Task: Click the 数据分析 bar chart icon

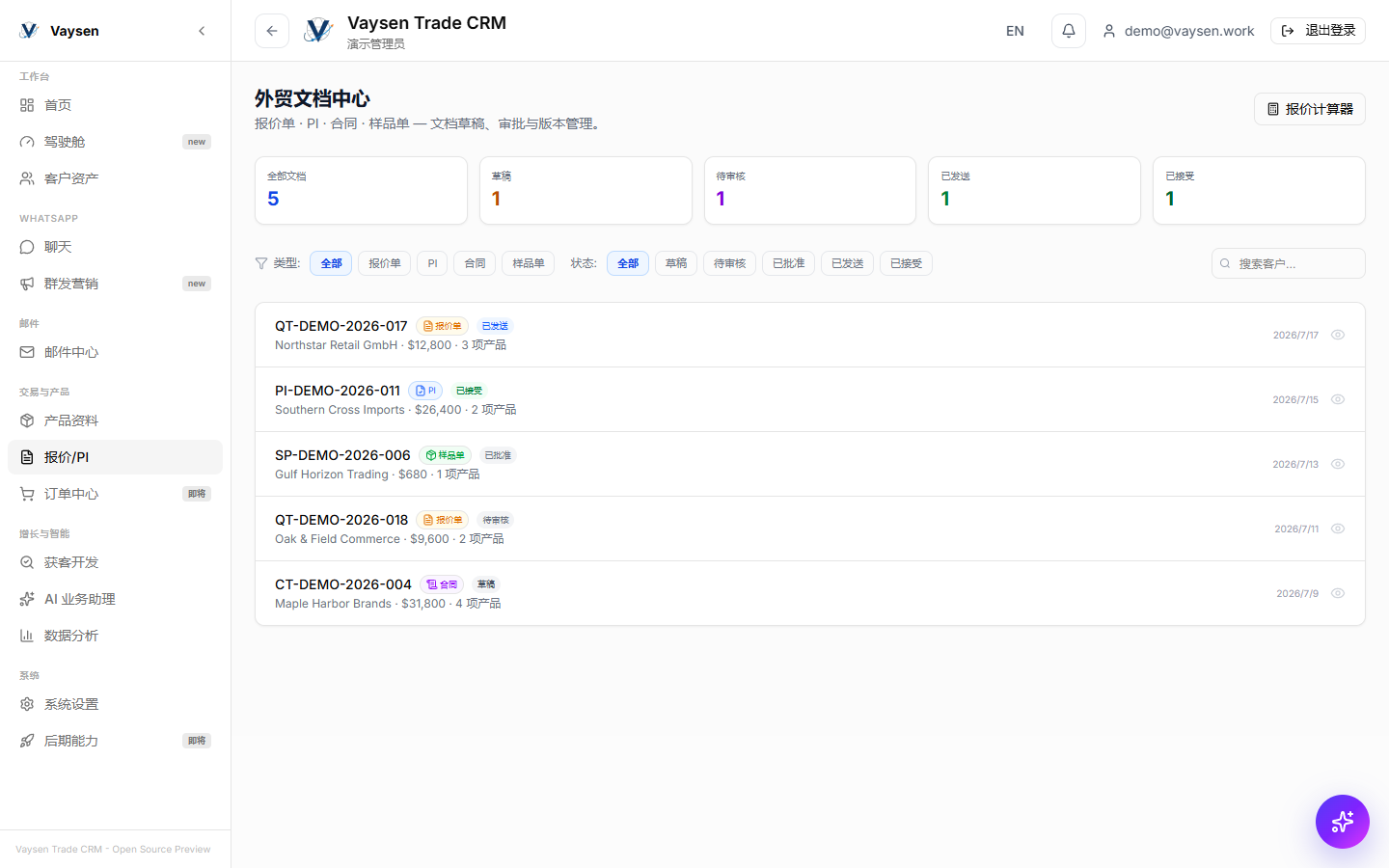Action: [x=27, y=636]
